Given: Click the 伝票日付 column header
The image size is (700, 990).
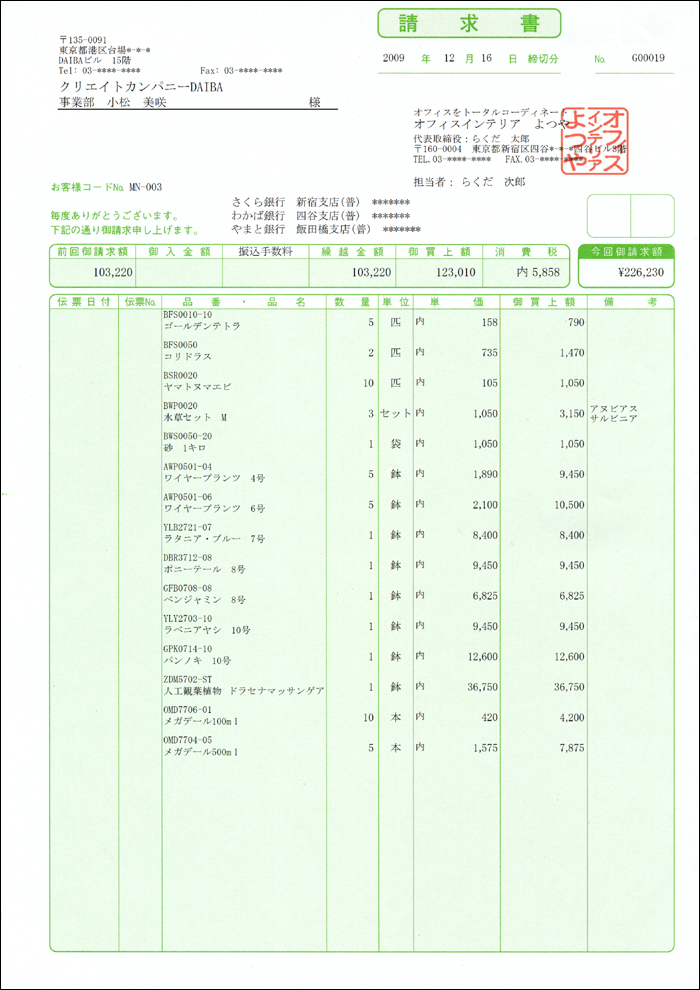Looking at the screenshot, I should [x=84, y=302].
